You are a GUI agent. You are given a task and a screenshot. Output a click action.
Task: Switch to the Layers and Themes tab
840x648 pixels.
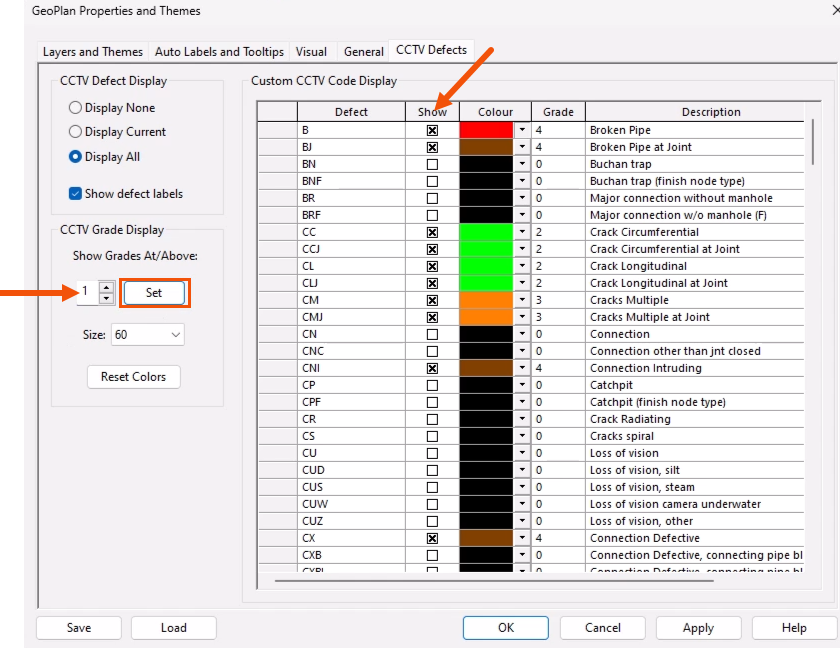[x=92, y=51]
